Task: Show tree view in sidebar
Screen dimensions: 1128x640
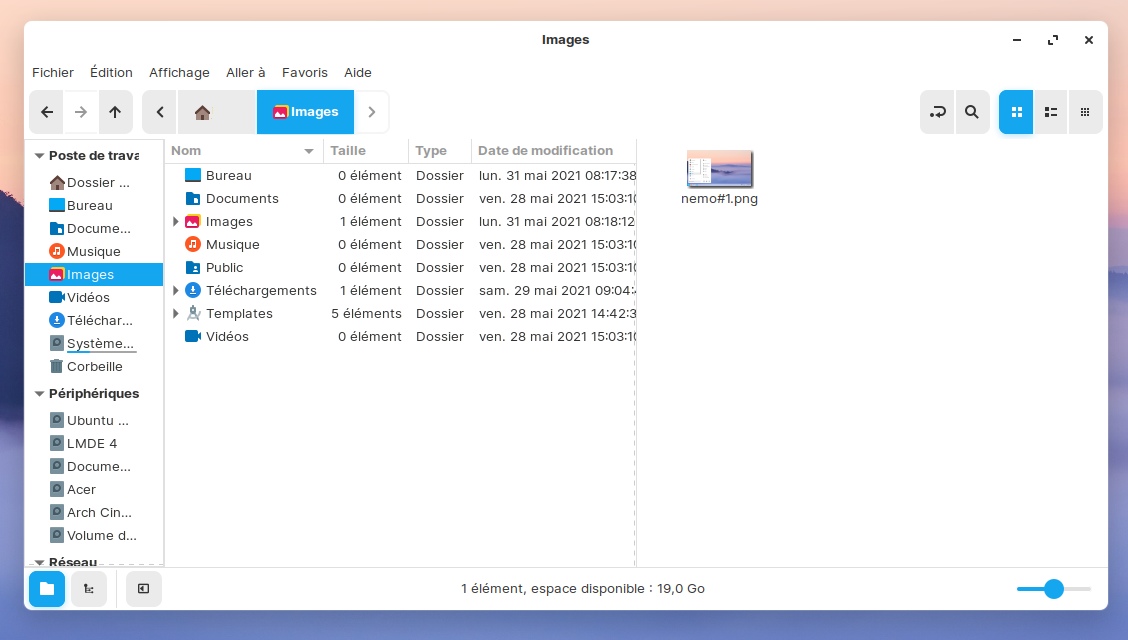Action: click(x=89, y=589)
